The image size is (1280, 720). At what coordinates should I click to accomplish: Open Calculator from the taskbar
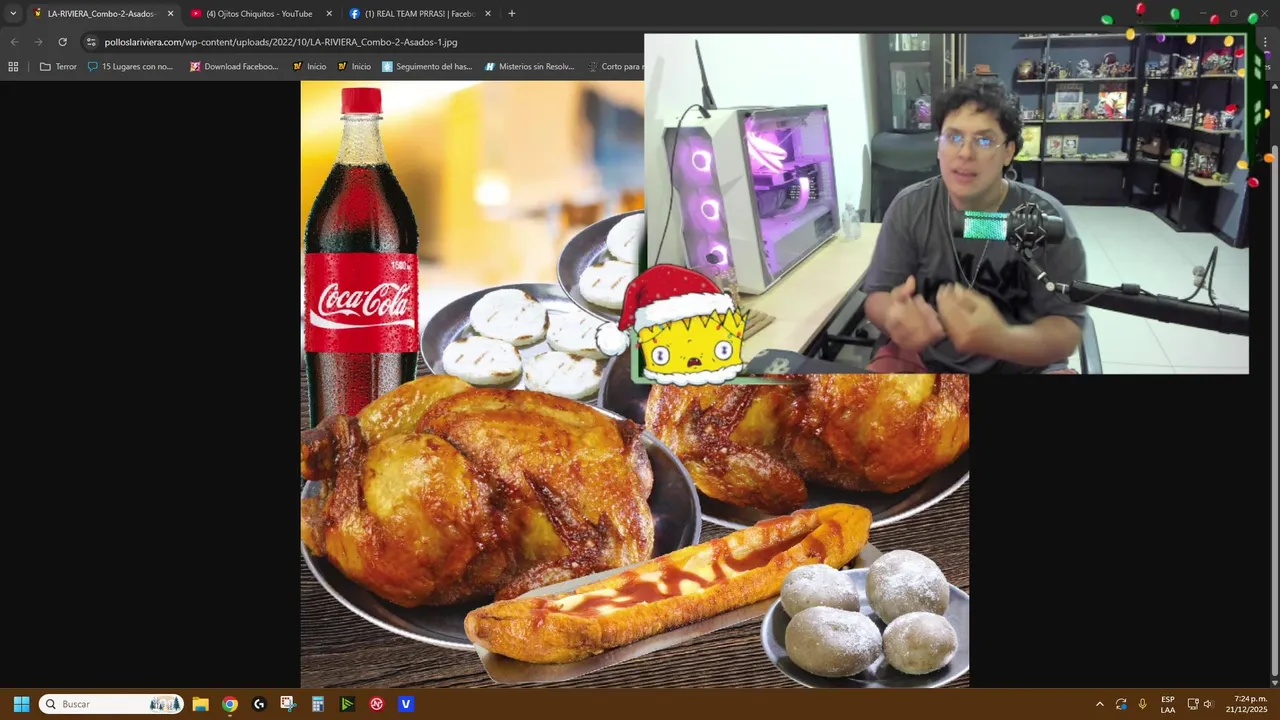318,704
